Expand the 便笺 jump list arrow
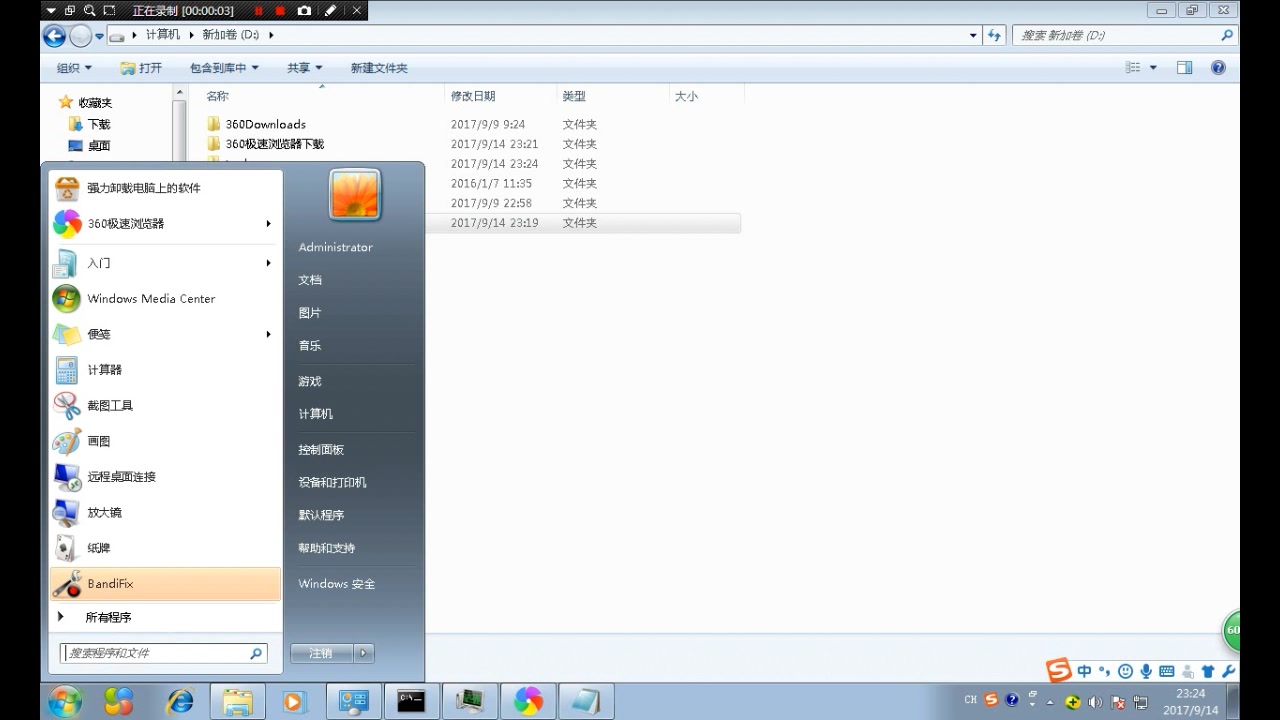 tap(268, 334)
